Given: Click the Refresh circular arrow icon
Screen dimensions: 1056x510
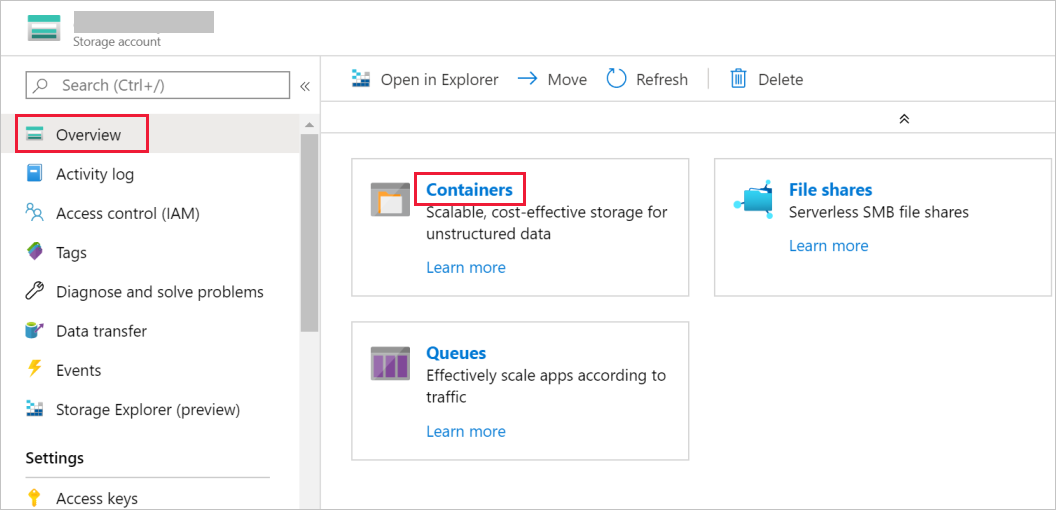Looking at the screenshot, I should [x=617, y=79].
